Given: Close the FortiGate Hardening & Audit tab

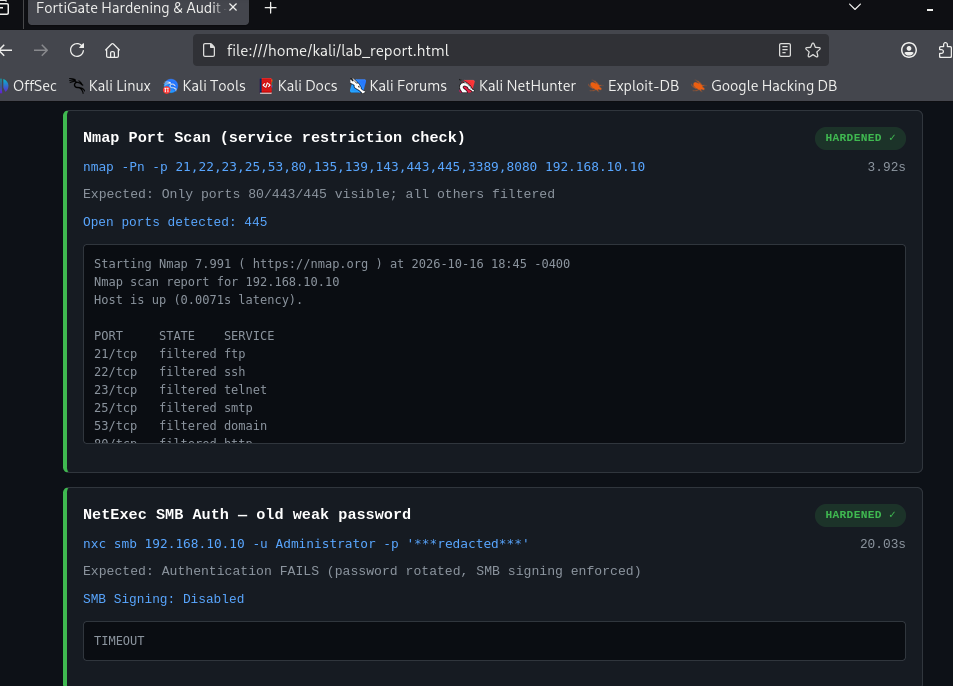Looking at the screenshot, I should click(233, 8).
